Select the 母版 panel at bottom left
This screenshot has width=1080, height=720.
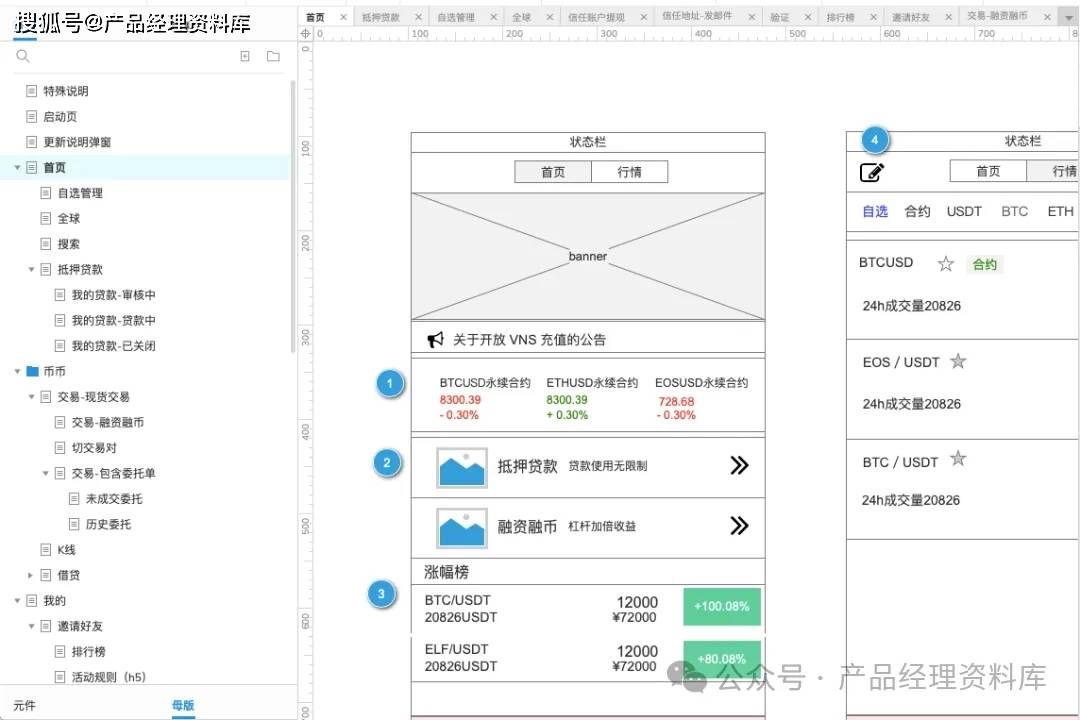click(x=183, y=706)
